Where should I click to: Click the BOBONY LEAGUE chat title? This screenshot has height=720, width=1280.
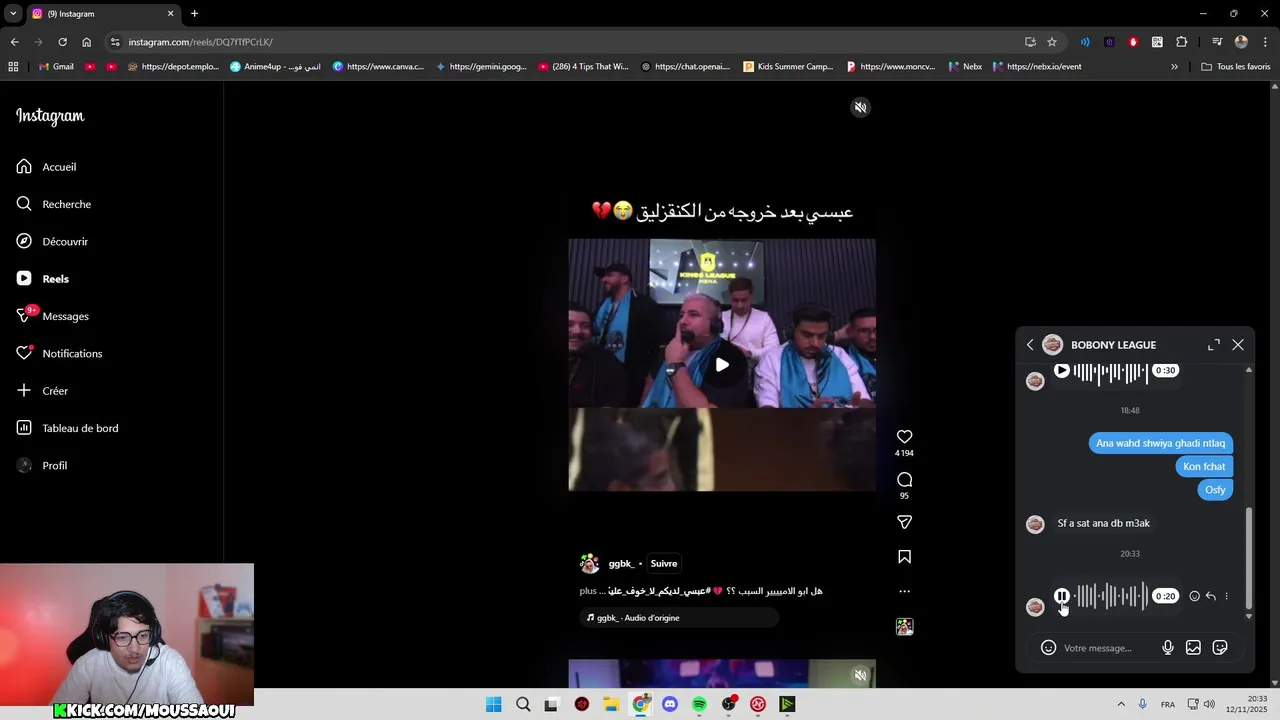click(1113, 345)
